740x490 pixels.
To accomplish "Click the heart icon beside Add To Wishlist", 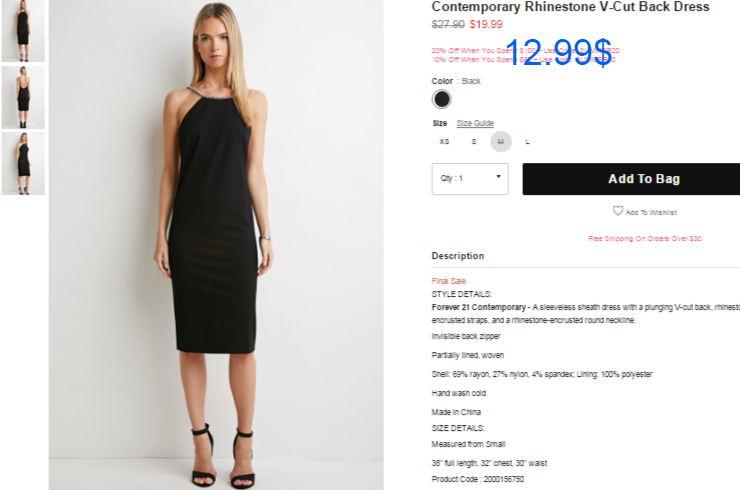I will pos(618,211).
